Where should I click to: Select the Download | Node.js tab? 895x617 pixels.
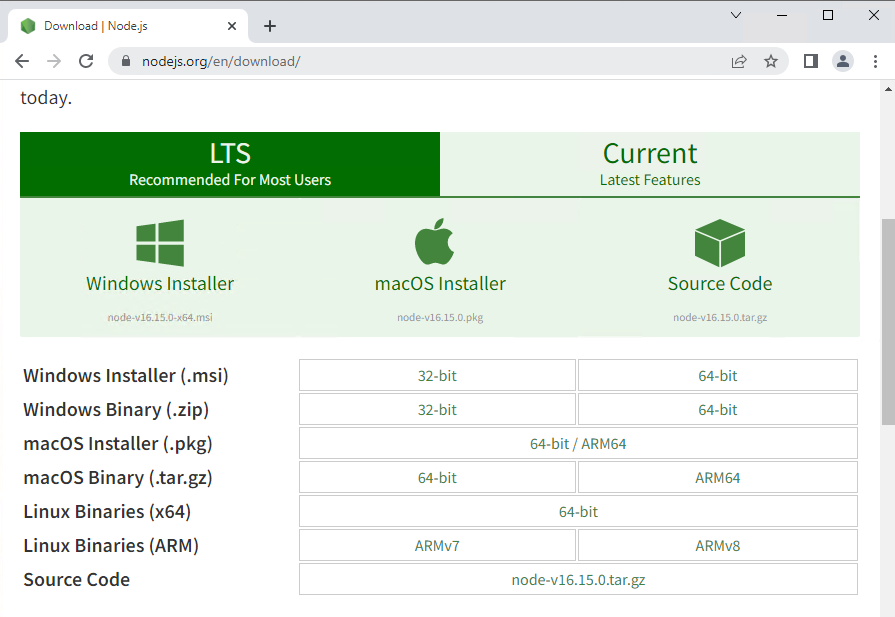[128, 26]
